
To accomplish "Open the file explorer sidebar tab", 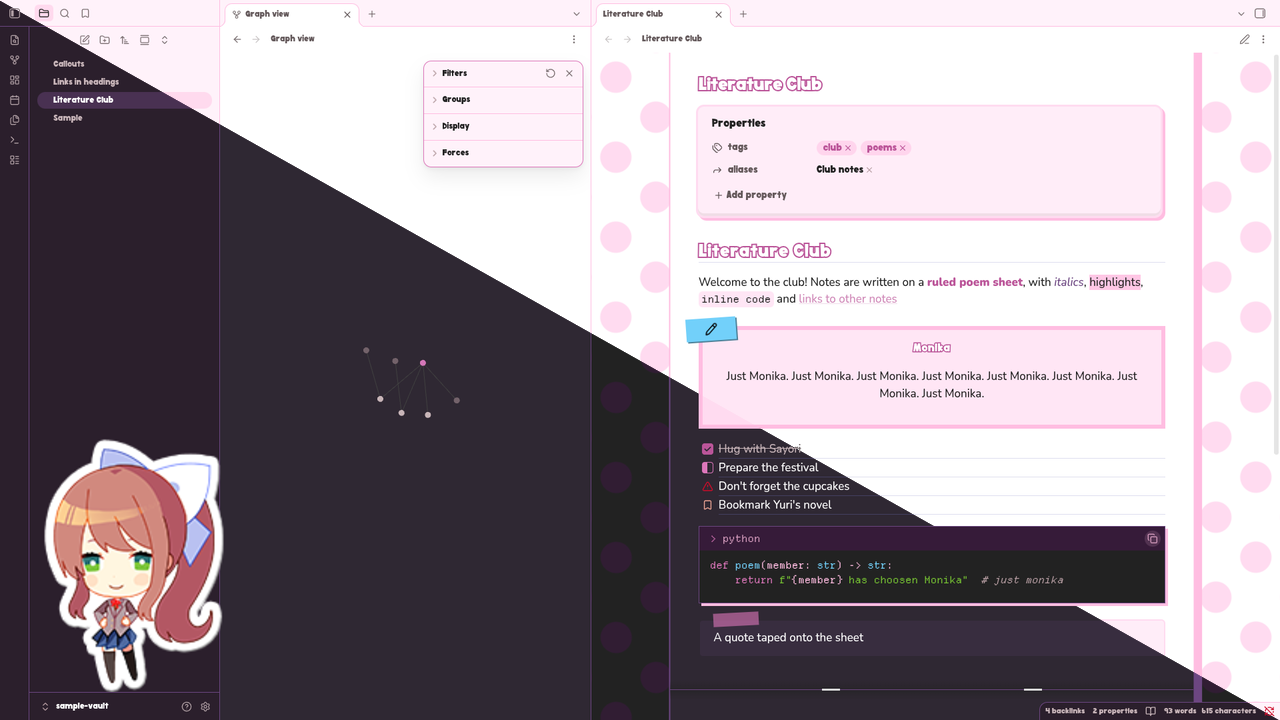I will 44,13.
